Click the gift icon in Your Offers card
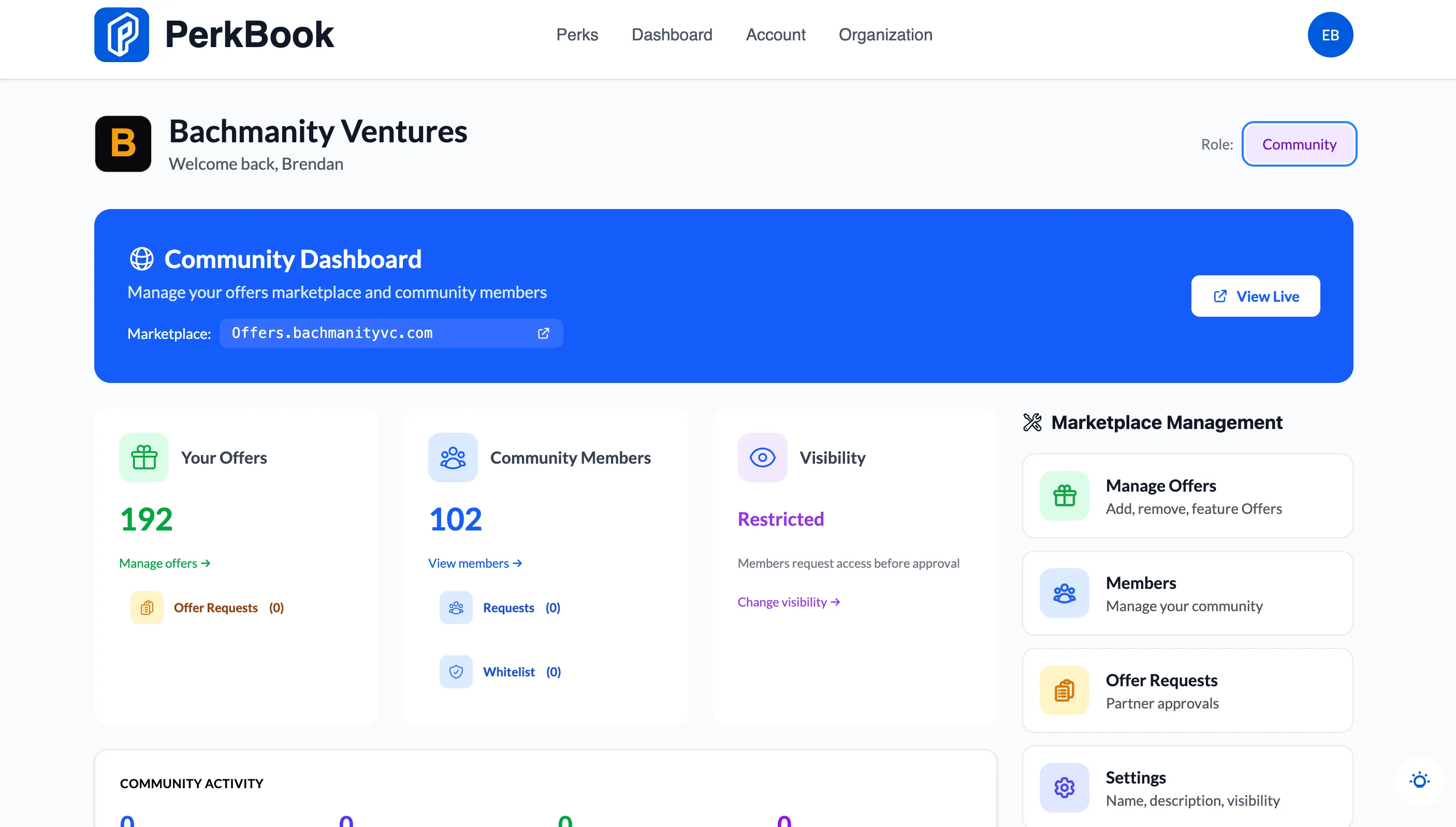Screen dimensions: 1456x827 [144, 457]
